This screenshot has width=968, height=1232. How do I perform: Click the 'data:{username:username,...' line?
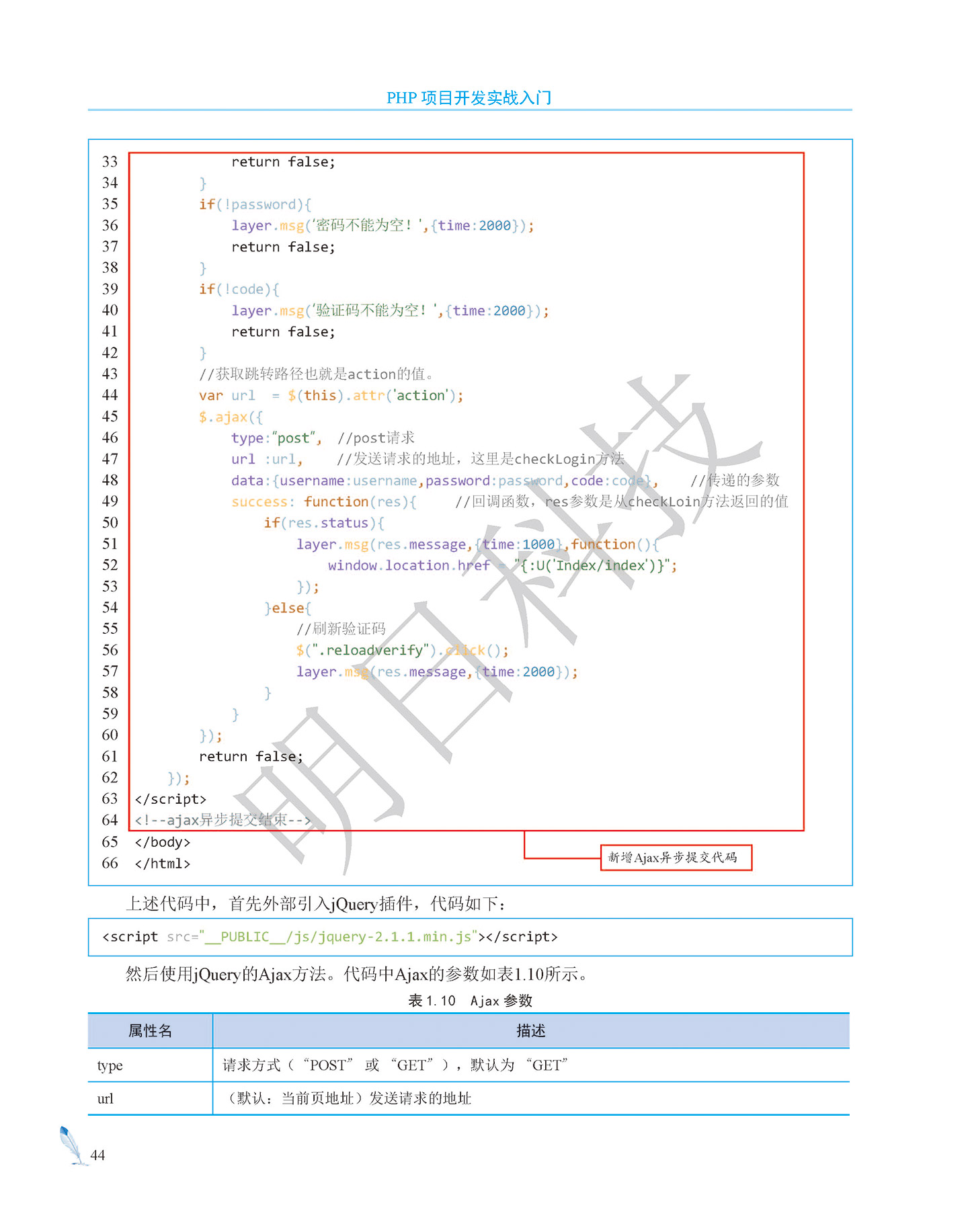444,481
